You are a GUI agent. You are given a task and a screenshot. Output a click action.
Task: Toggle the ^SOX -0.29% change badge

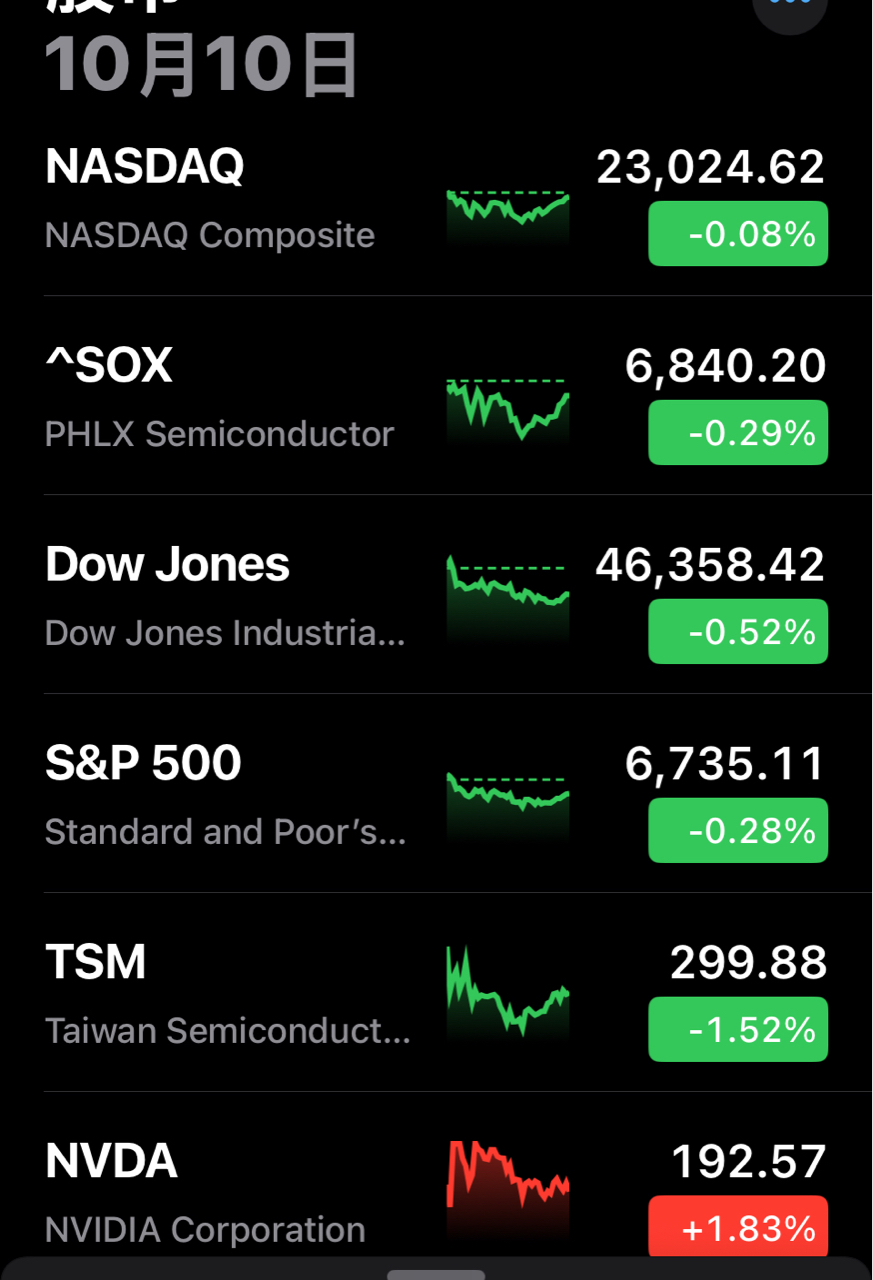pos(738,433)
